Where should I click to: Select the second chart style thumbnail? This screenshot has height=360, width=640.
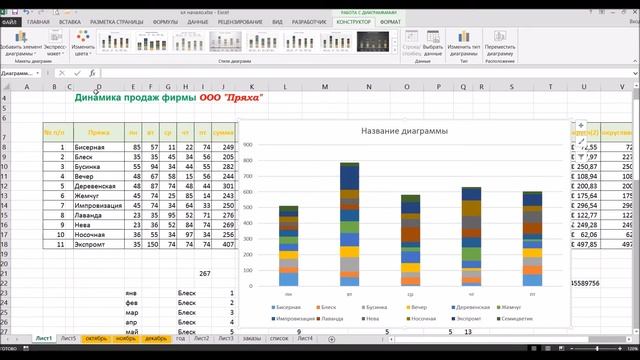coord(151,42)
